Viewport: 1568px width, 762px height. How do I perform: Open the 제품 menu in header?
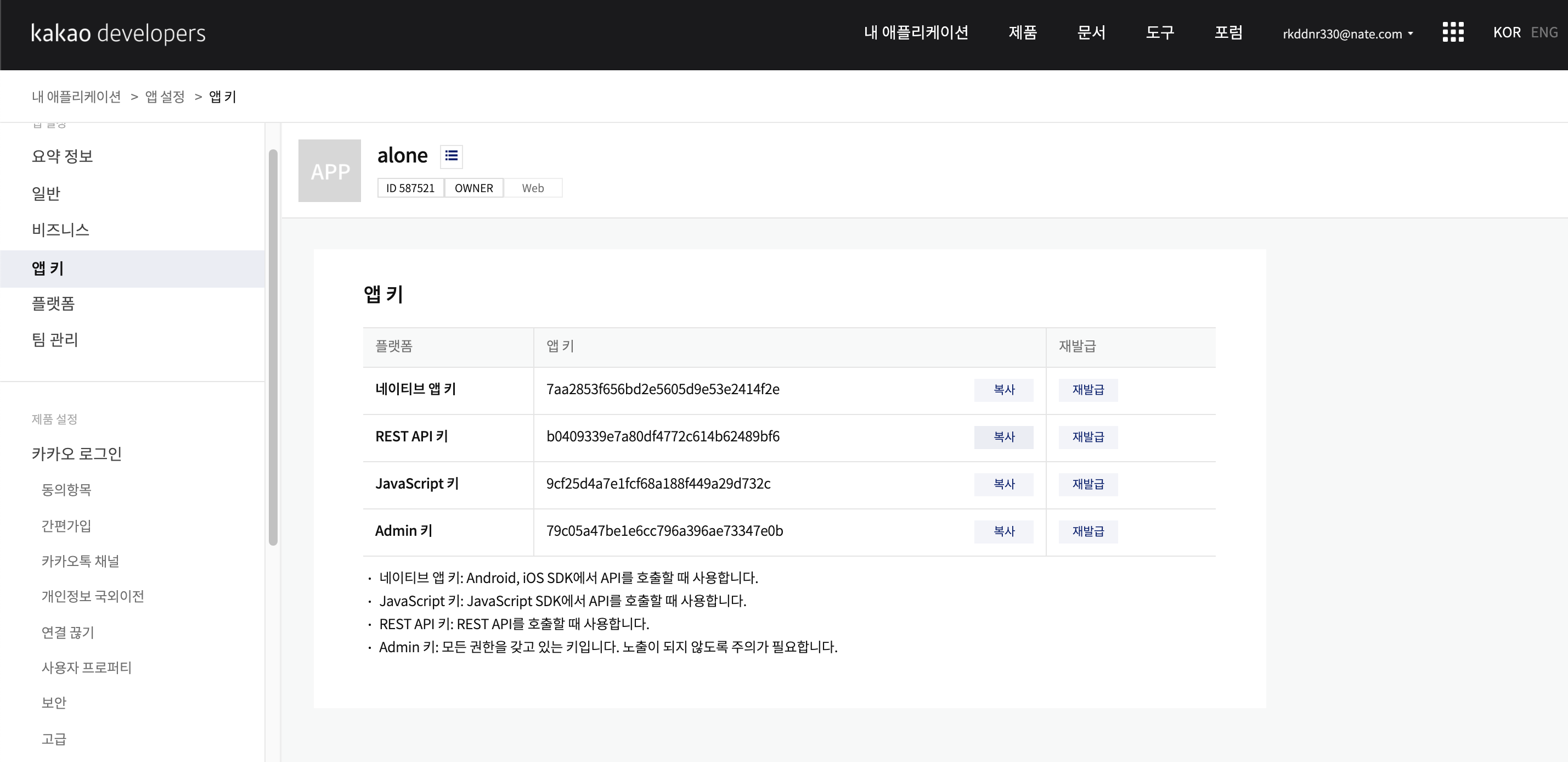[1023, 32]
